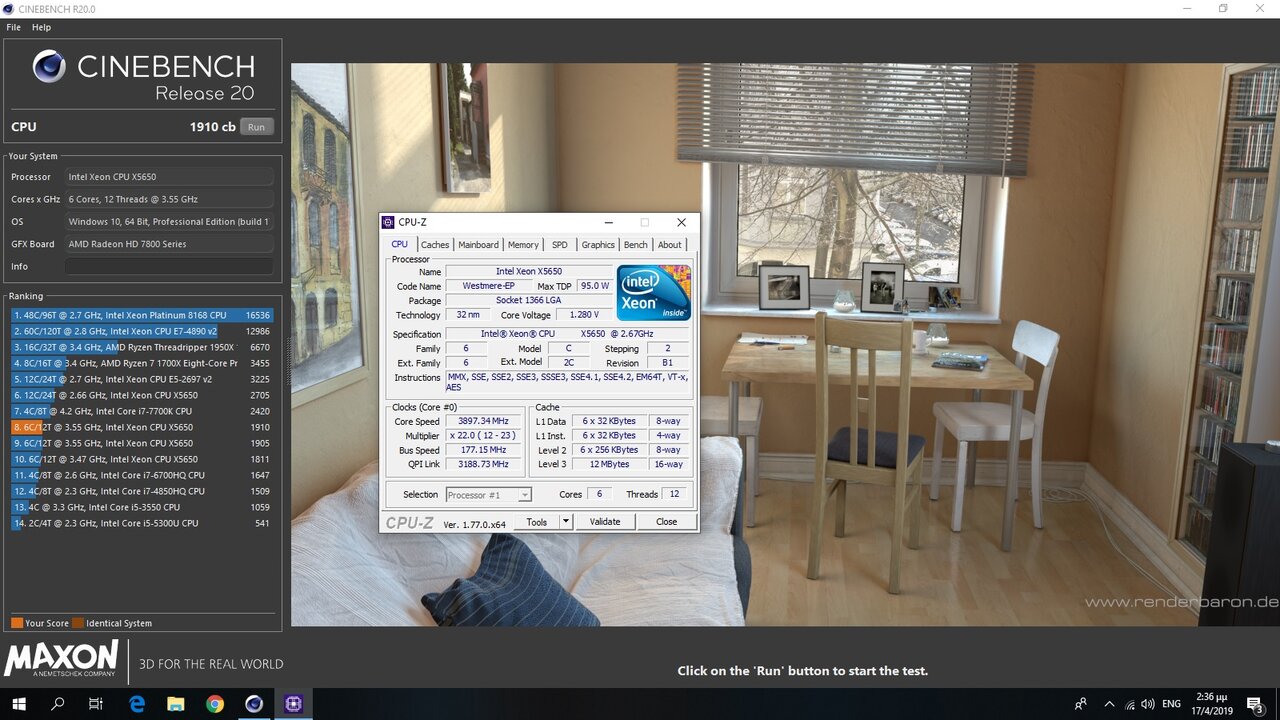Select highlighted ranking row scoring 1910
The height and width of the screenshot is (720, 1280).
(x=142, y=427)
